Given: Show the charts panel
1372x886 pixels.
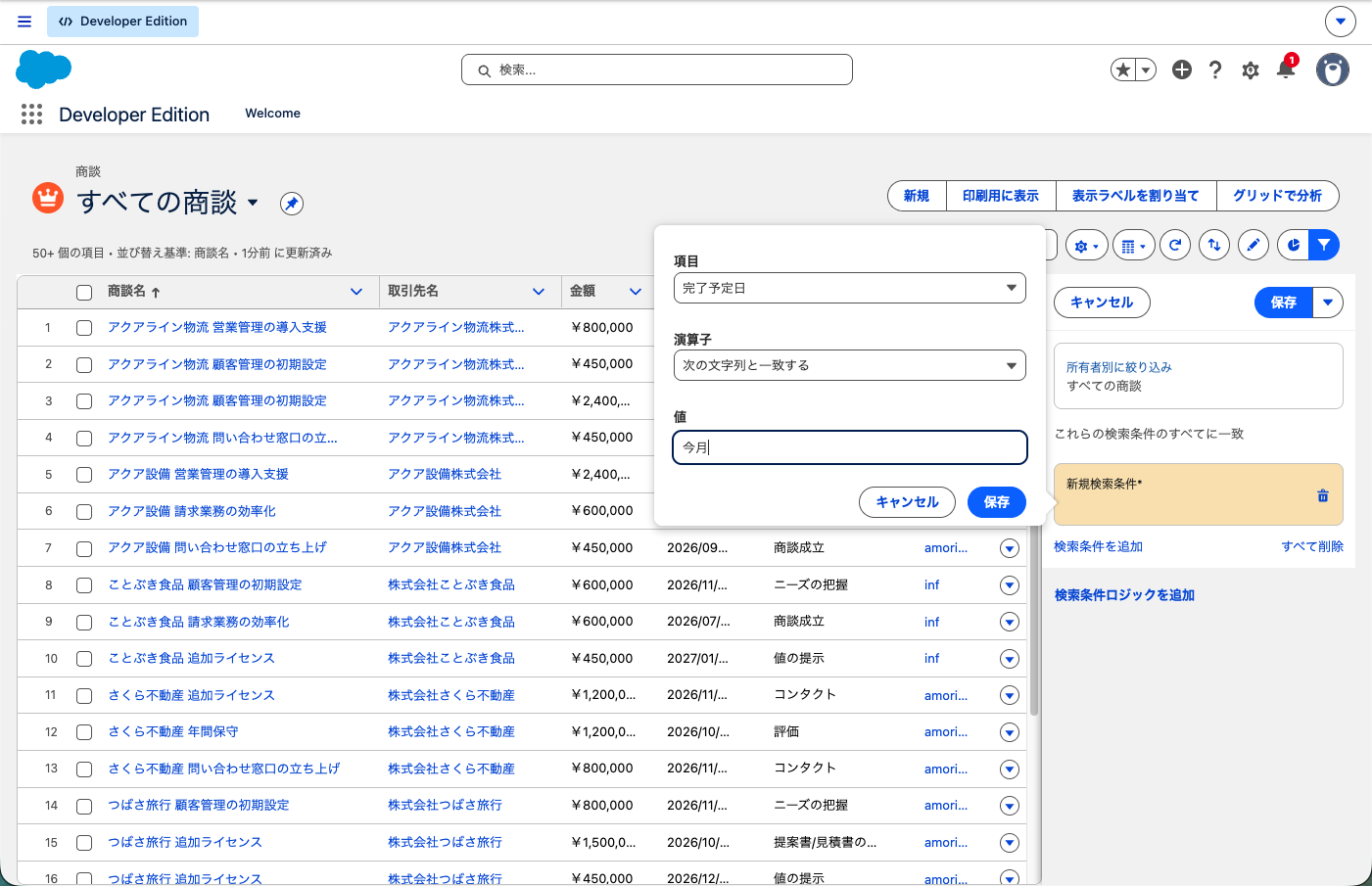Looking at the screenshot, I should click(1293, 245).
